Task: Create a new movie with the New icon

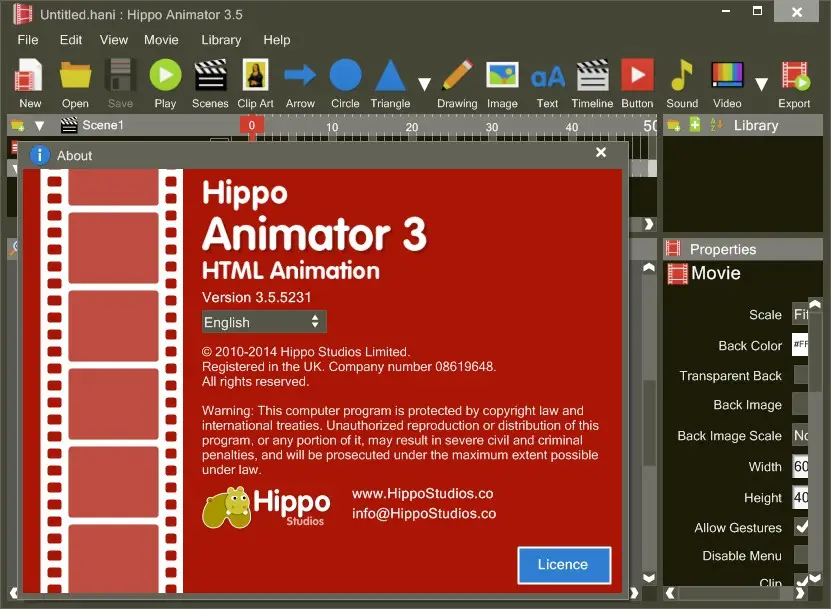Action: point(30,83)
